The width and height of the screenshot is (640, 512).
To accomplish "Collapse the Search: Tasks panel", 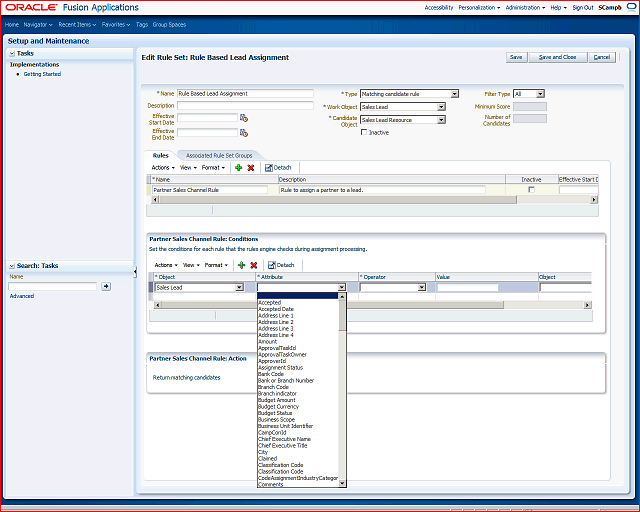I will click(12, 266).
